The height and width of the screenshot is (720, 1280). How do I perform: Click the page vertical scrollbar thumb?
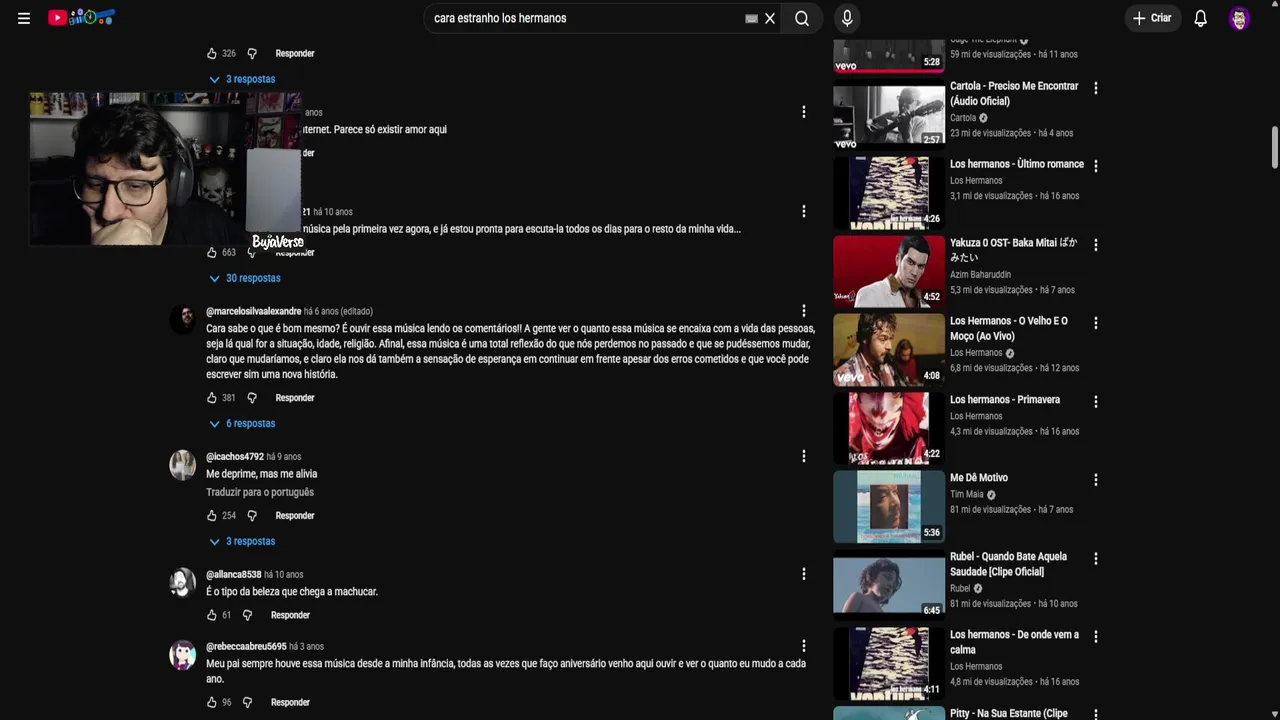coord(1275,147)
